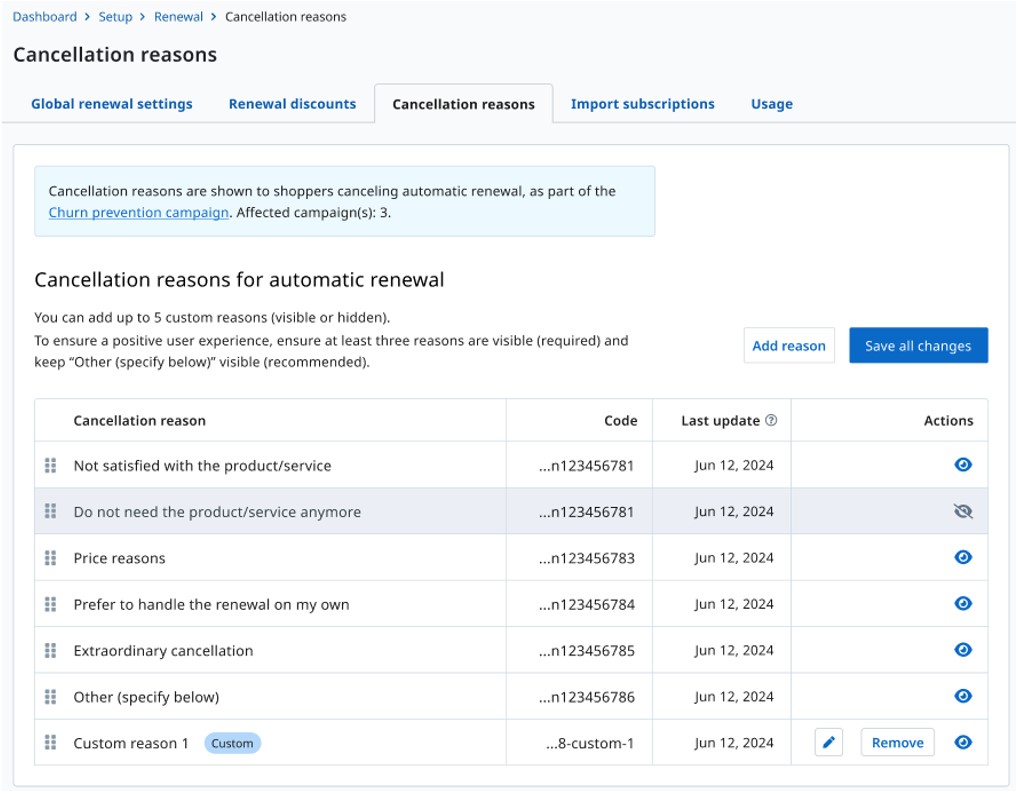This screenshot has height=791, width=1022.
Task: Hide the Not satisfied with product/service reason
Action: click(x=963, y=465)
